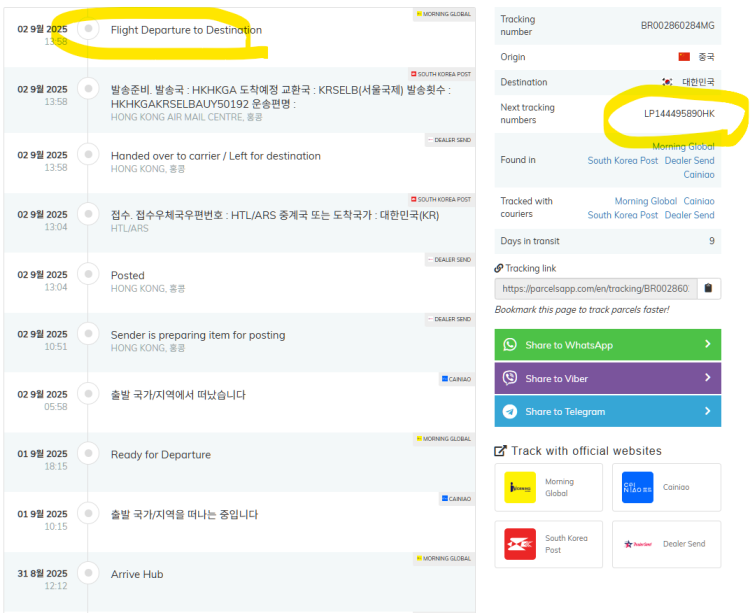
Task: Open Morning Global link in Tracked with couriers
Action: (x=646, y=201)
